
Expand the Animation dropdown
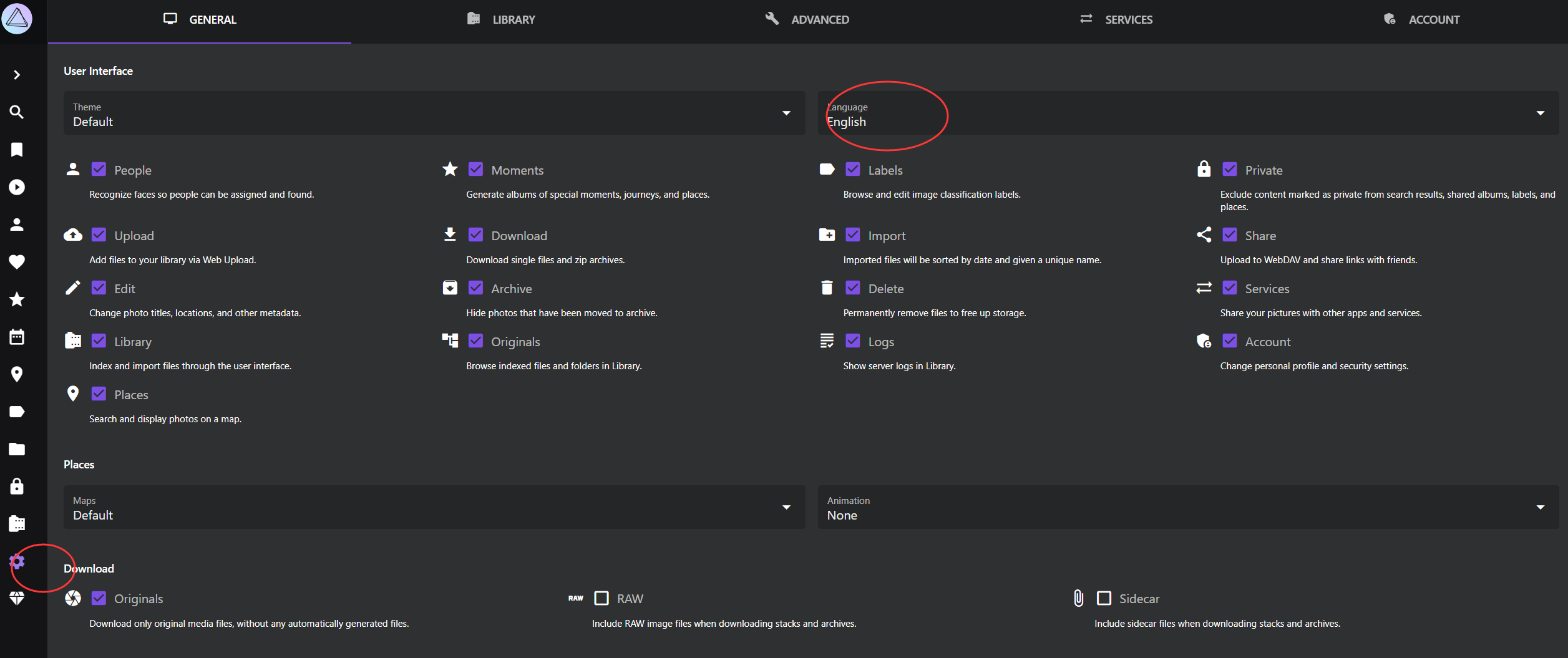click(x=1187, y=508)
